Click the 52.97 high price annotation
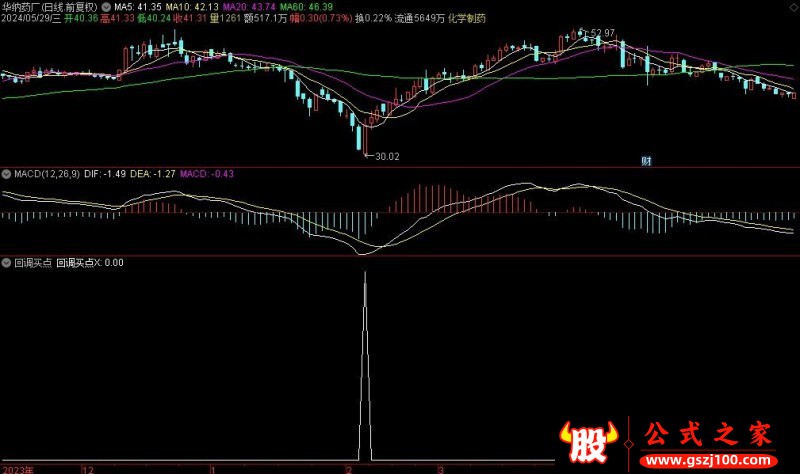The height and width of the screenshot is (474, 800). point(602,34)
